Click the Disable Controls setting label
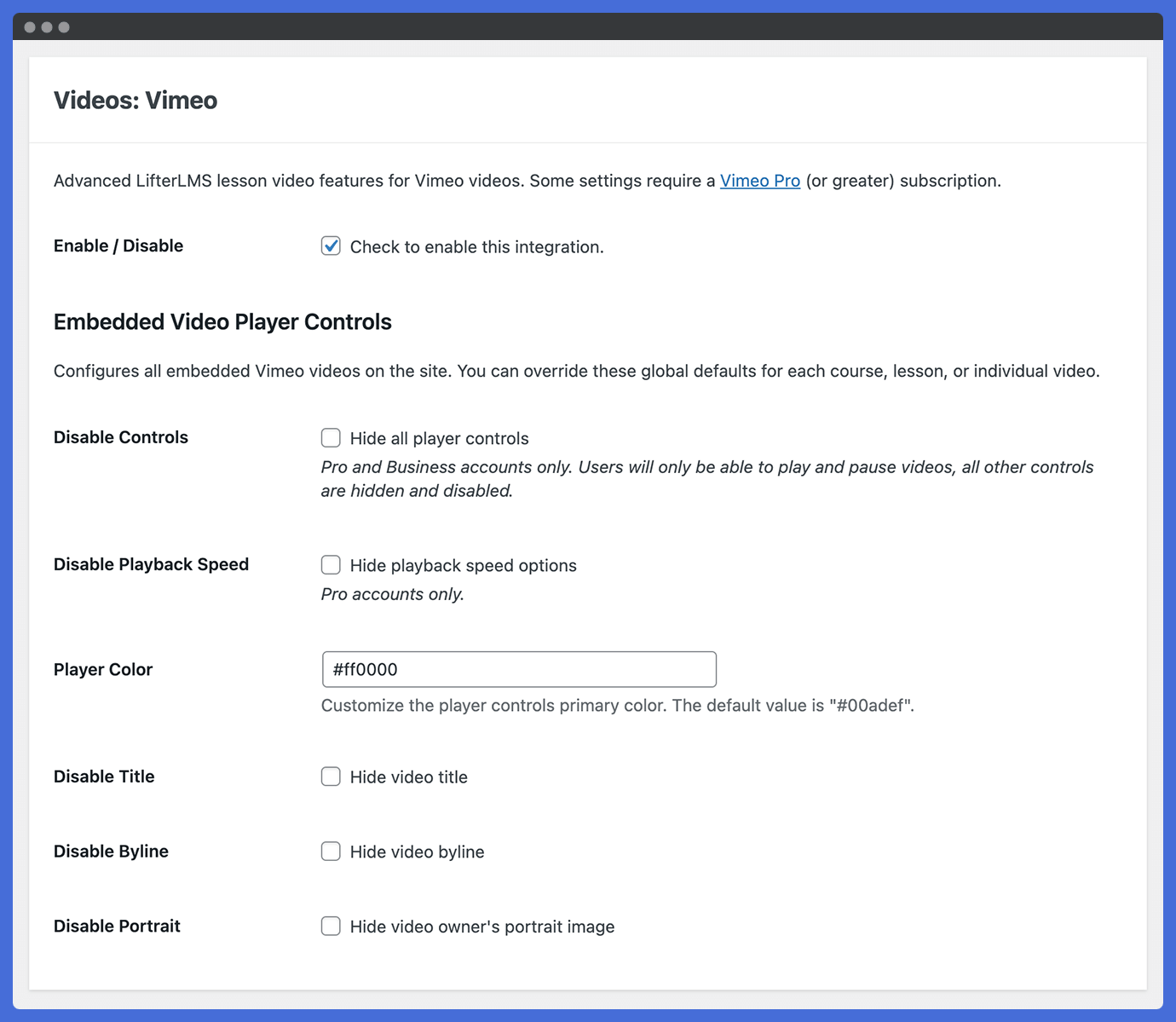The image size is (1176, 1022). [x=121, y=437]
